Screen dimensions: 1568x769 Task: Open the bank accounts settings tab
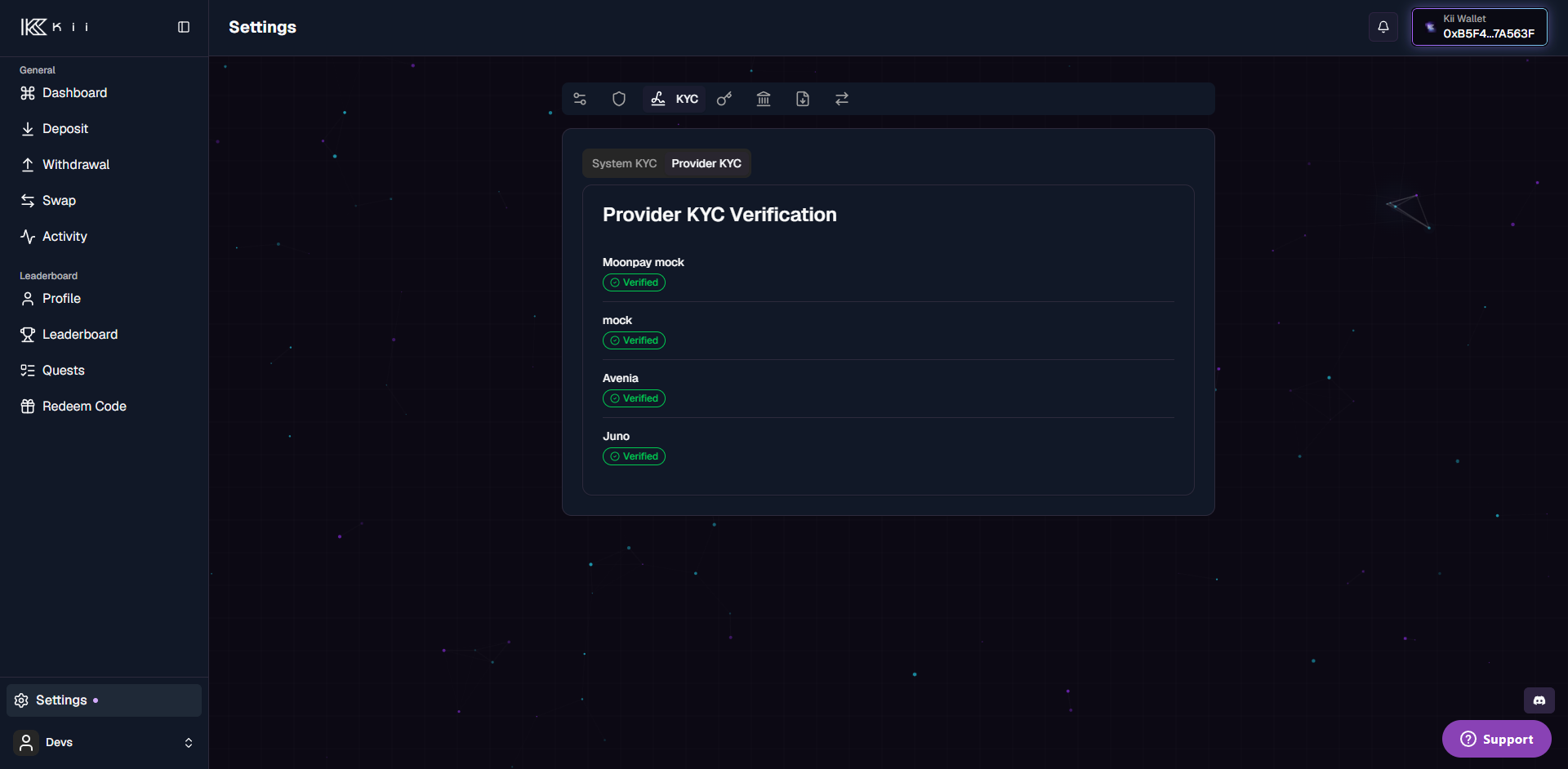click(764, 99)
